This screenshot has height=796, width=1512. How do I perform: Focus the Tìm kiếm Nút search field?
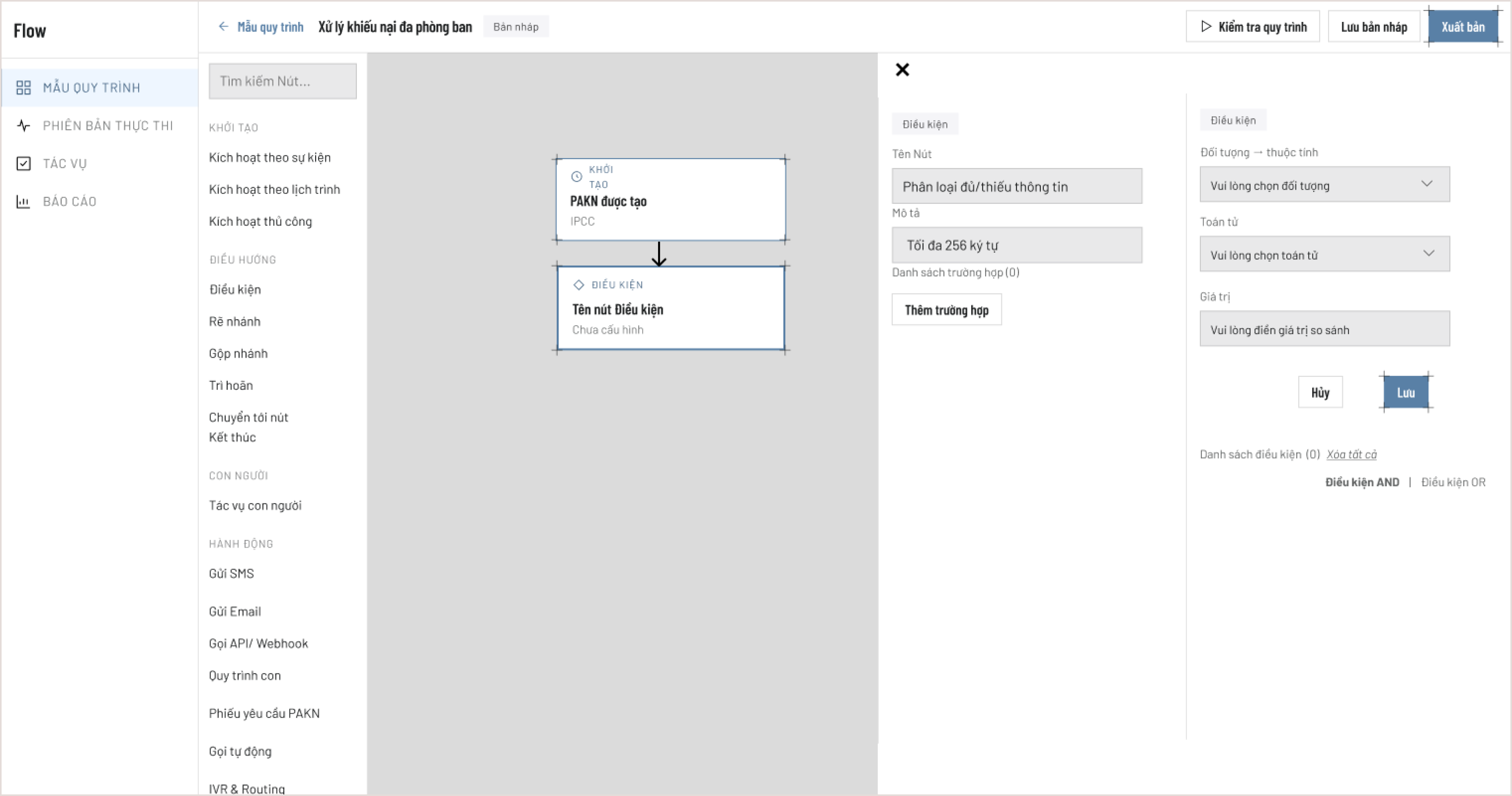pos(283,81)
